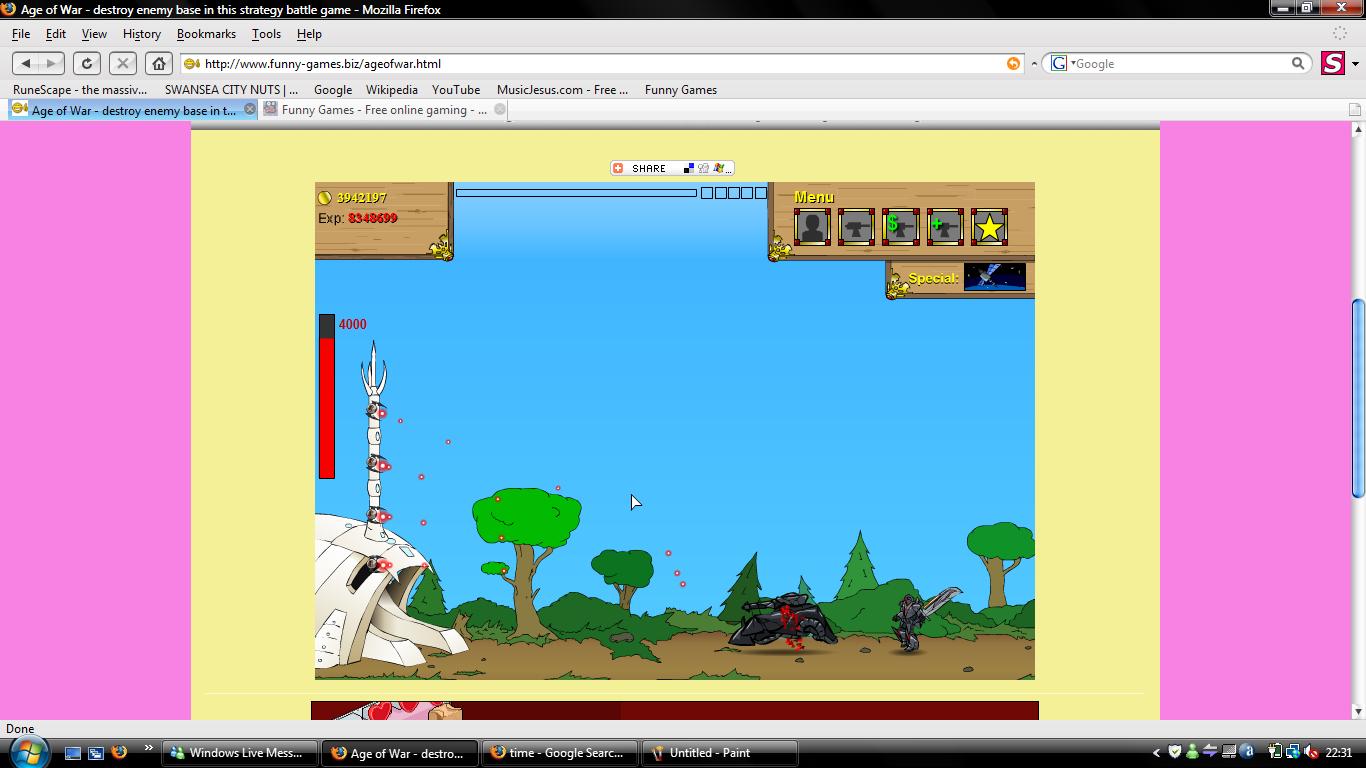Click the network tray icon

click(x=1293, y=752)
